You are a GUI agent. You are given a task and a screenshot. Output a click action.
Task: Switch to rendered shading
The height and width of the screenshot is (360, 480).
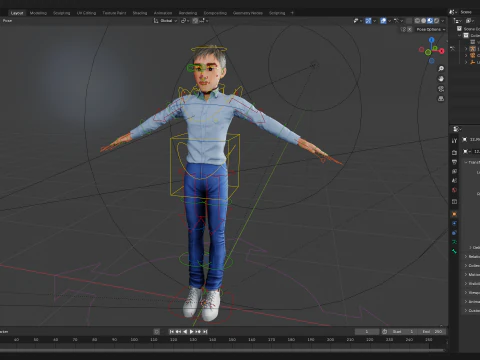tap(436, 21)
